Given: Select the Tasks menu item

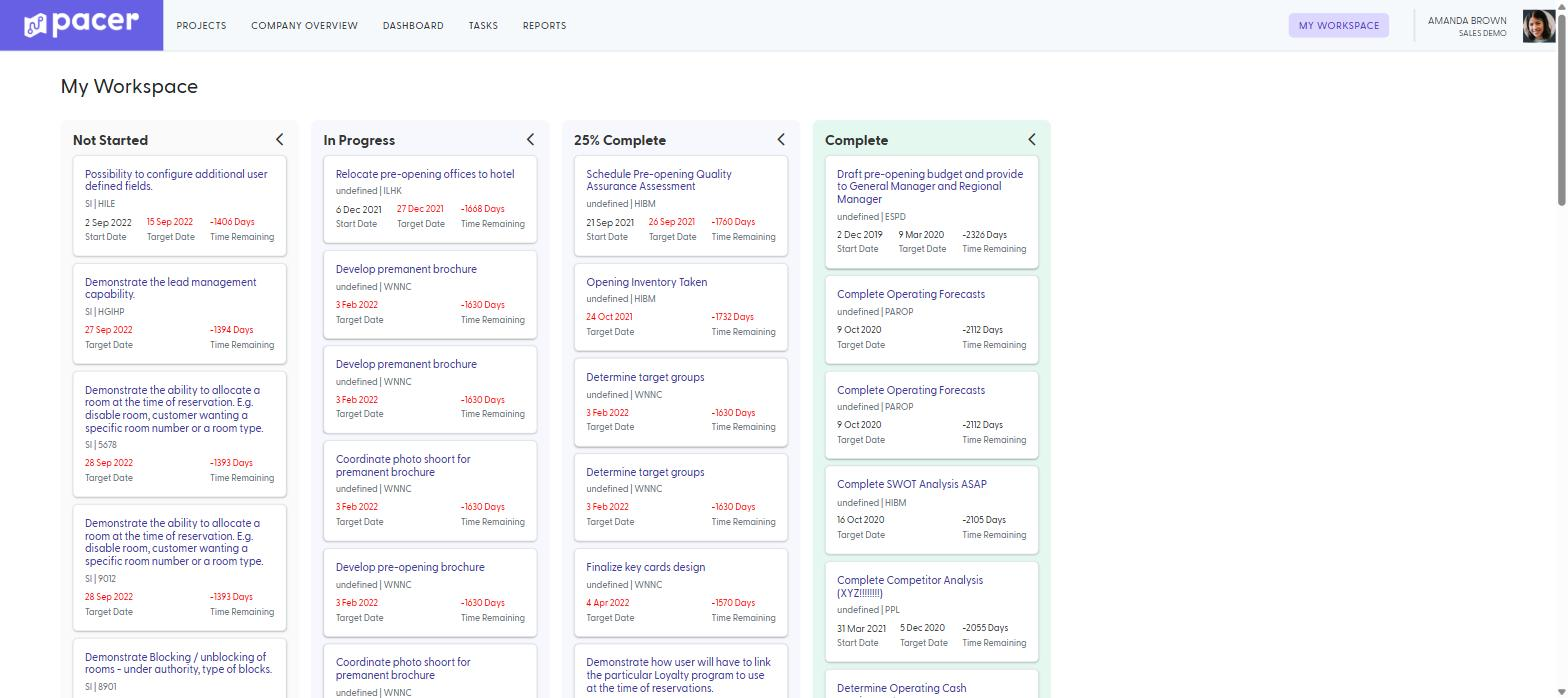Looking at the screenshot, I should [x=483, y=26].
